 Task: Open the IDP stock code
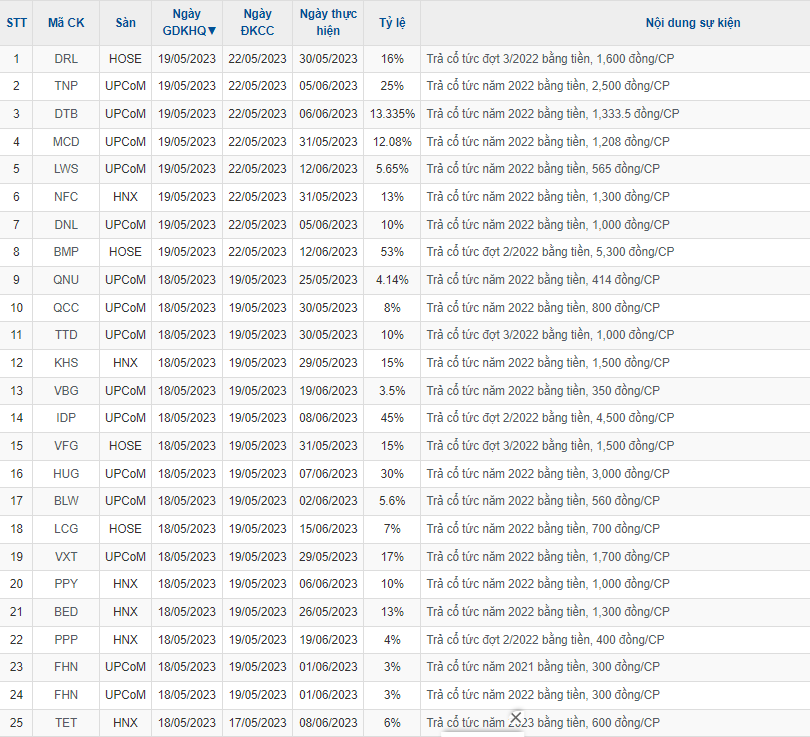(x=66, y=418)
